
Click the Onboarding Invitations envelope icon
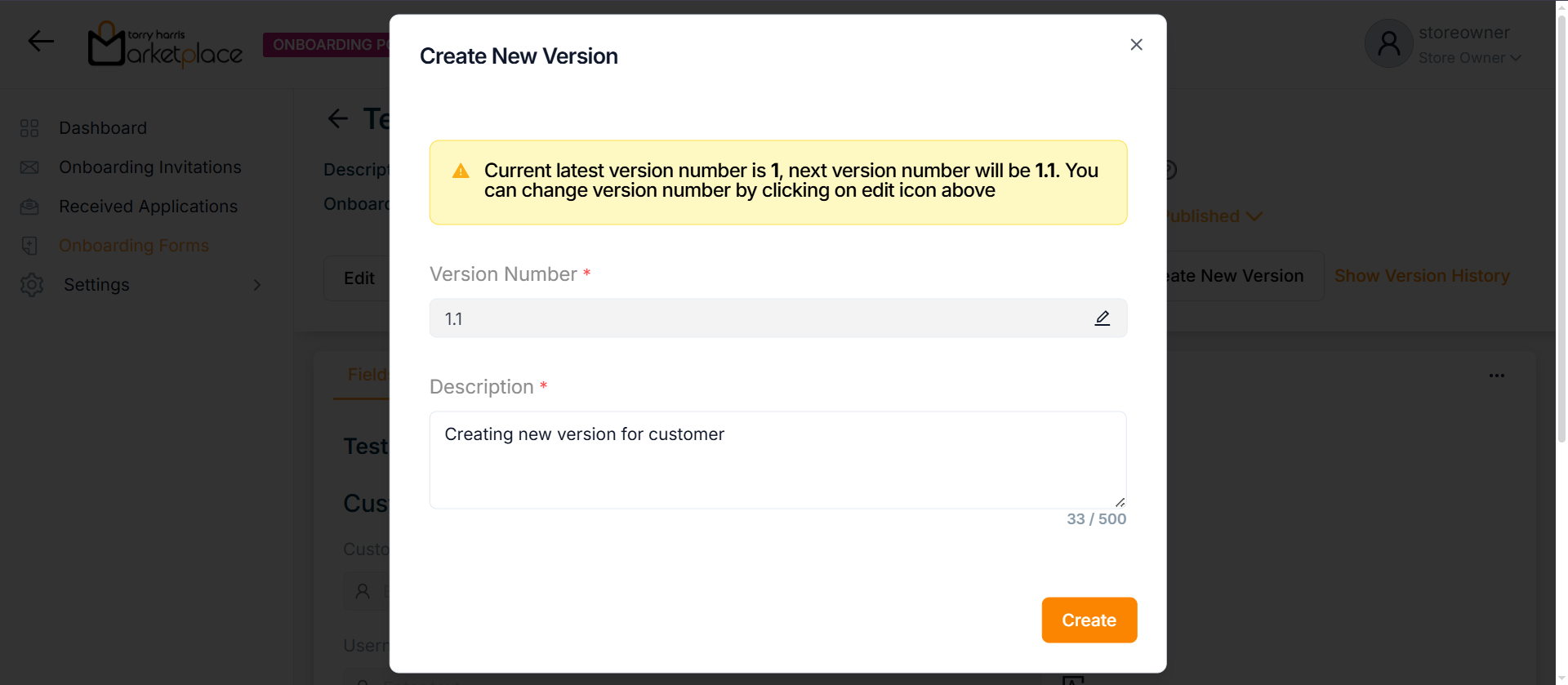tap(29, 167)
